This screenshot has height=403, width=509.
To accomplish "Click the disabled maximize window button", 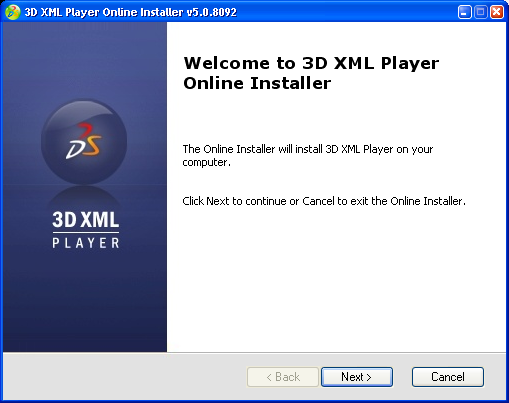I will (x=481, y=12).
